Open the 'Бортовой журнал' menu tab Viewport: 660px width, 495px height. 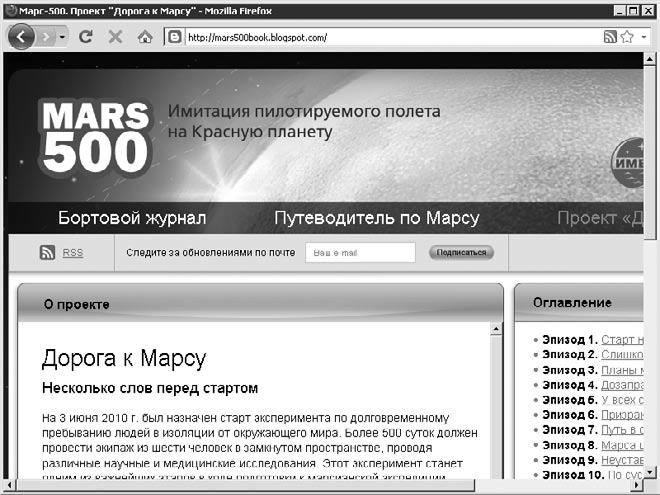[x=132, y=218]
